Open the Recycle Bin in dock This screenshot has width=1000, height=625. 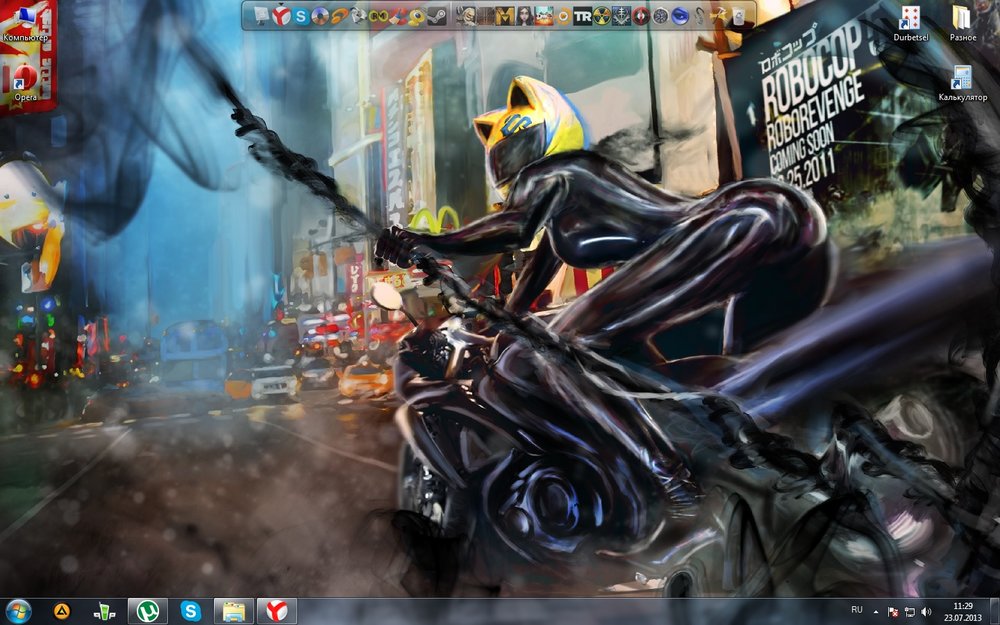click(739, 15)
